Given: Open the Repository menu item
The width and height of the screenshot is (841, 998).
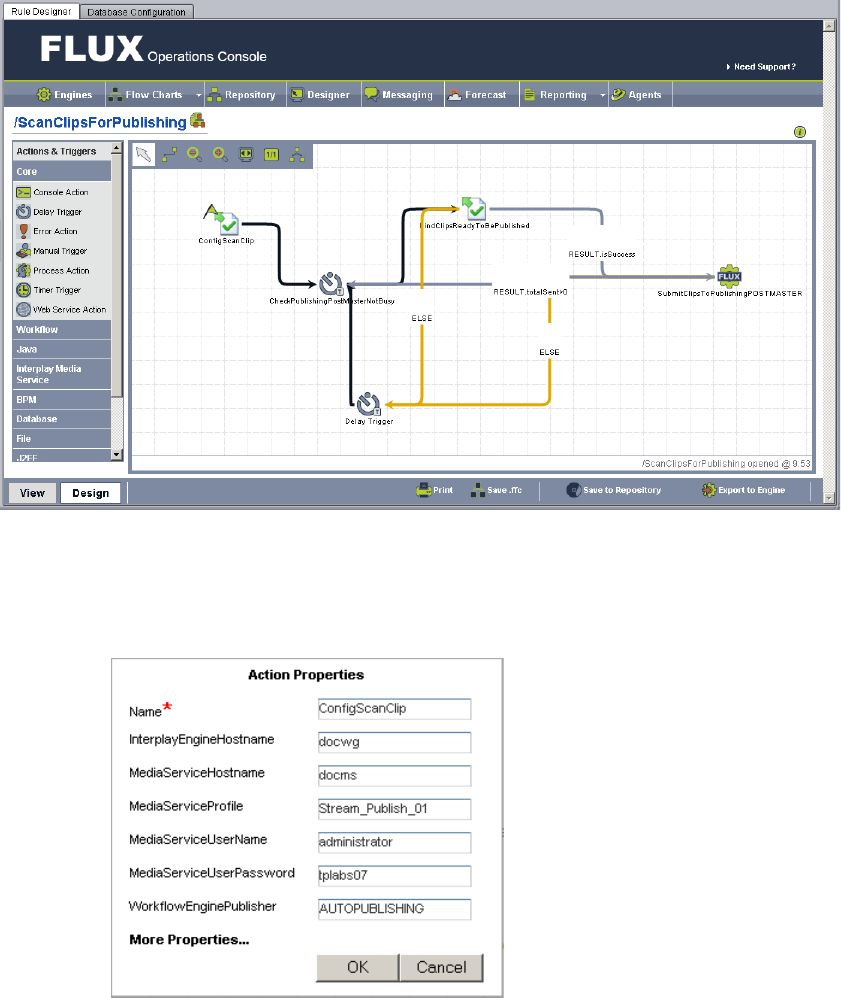Looking at the screenshot, I should tap(242, 95).
